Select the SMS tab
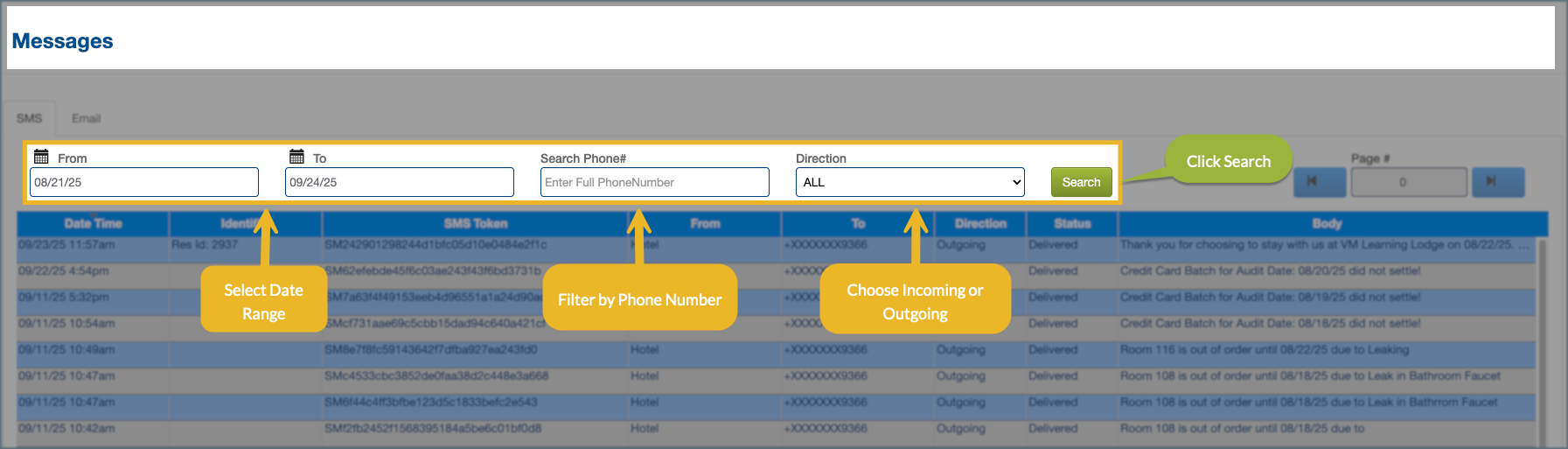The image size is (1568, 449). (29, 118)
